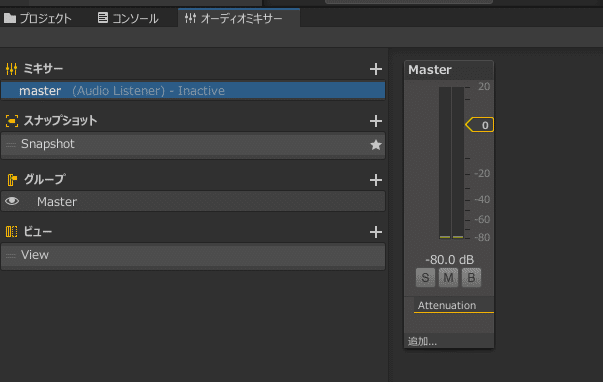
Task: Toggle Solo (S) on Master strip
Action: (425, 277)
